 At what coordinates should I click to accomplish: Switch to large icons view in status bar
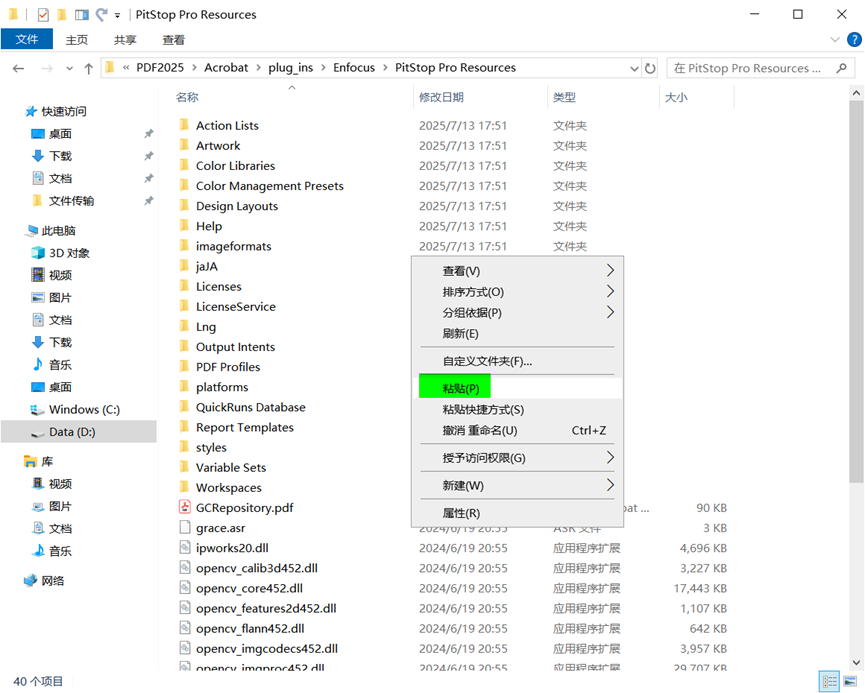click(x=850, y=681)
